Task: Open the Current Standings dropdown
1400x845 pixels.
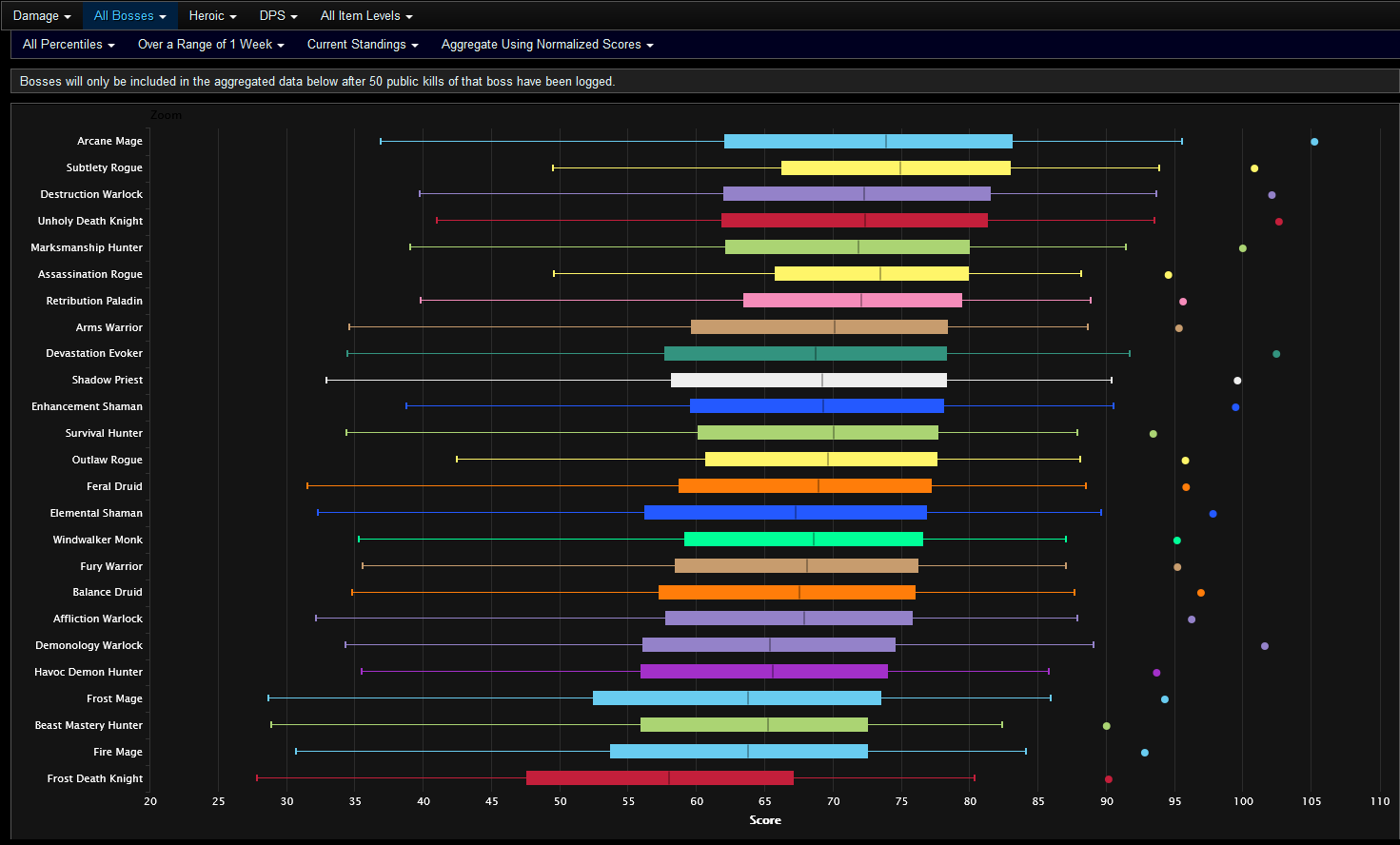Action: [363, 45]
